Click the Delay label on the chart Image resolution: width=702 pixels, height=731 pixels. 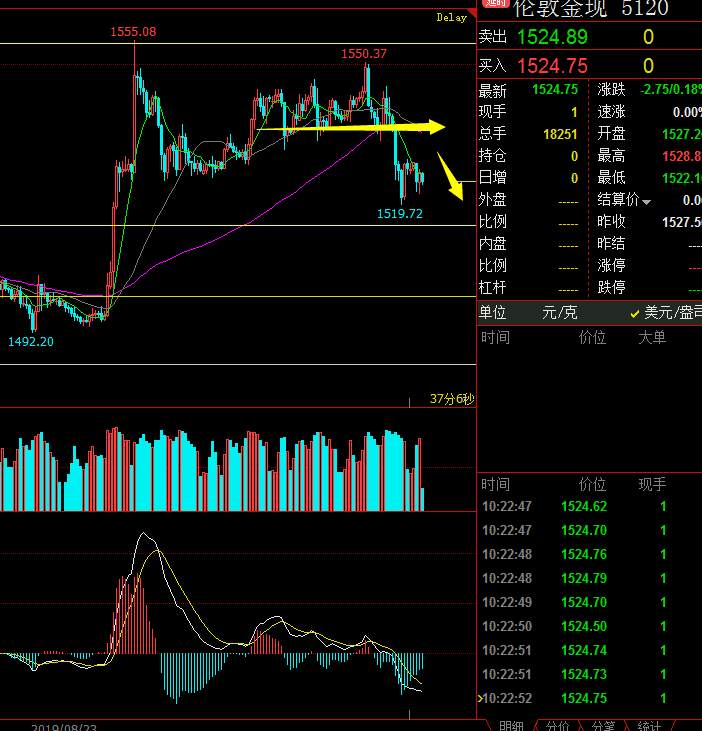click(x=451, y=18)
